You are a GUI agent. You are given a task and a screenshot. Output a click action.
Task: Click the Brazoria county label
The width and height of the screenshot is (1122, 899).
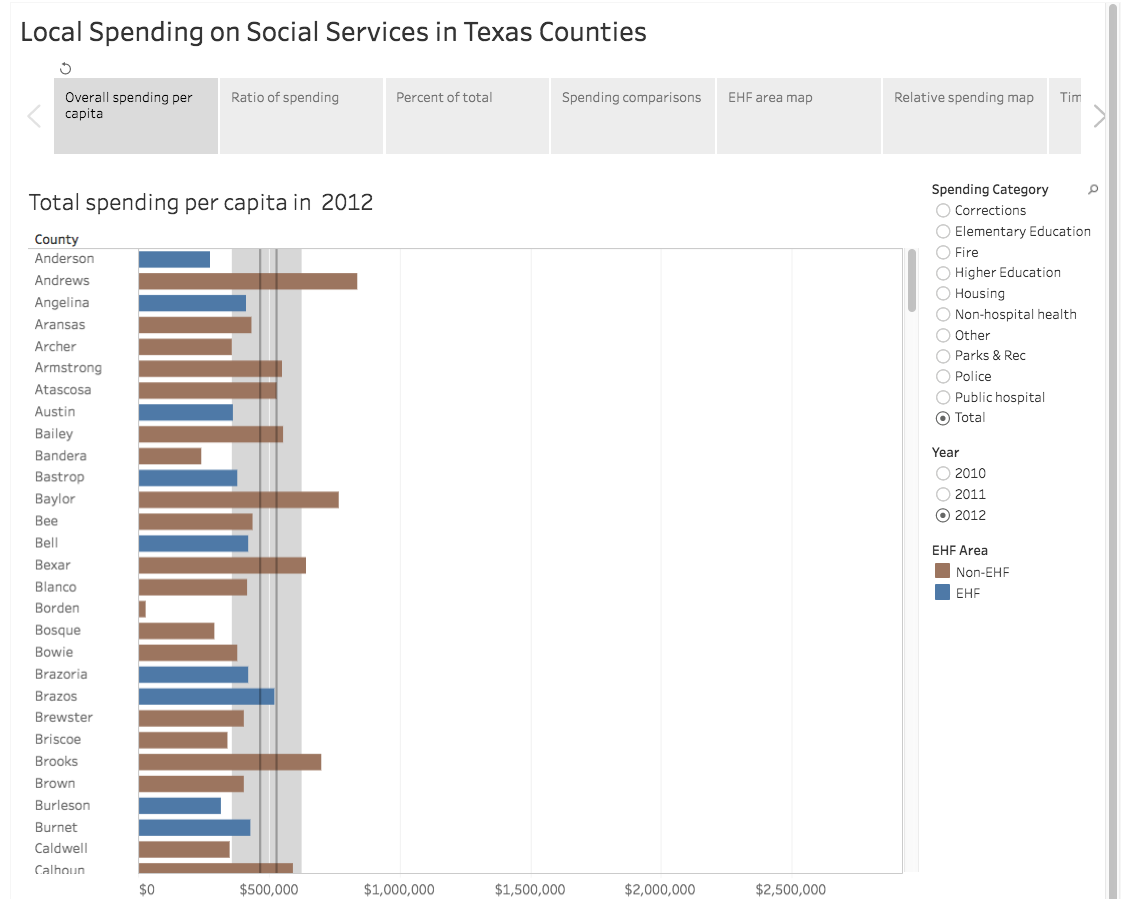(x=61, y=674)
